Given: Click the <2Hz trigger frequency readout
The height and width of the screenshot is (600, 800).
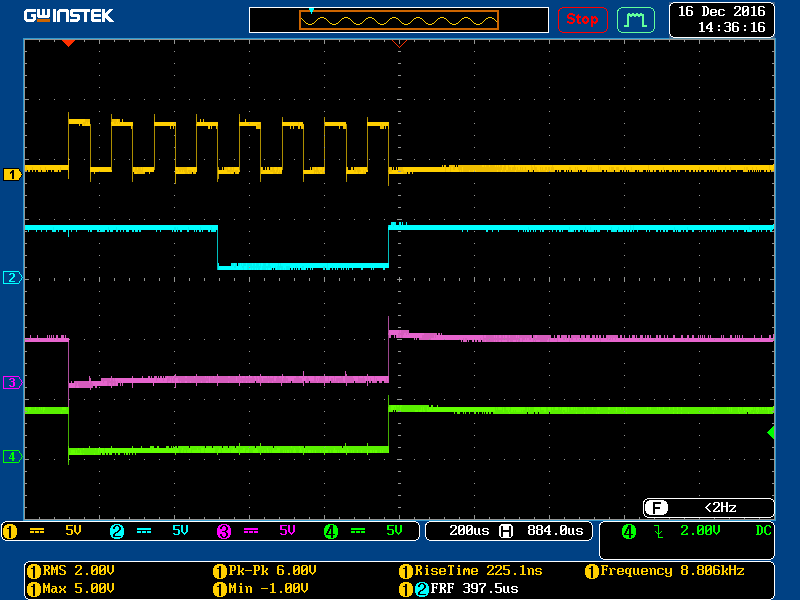Looking at the screenshot, I should point(720,508).
